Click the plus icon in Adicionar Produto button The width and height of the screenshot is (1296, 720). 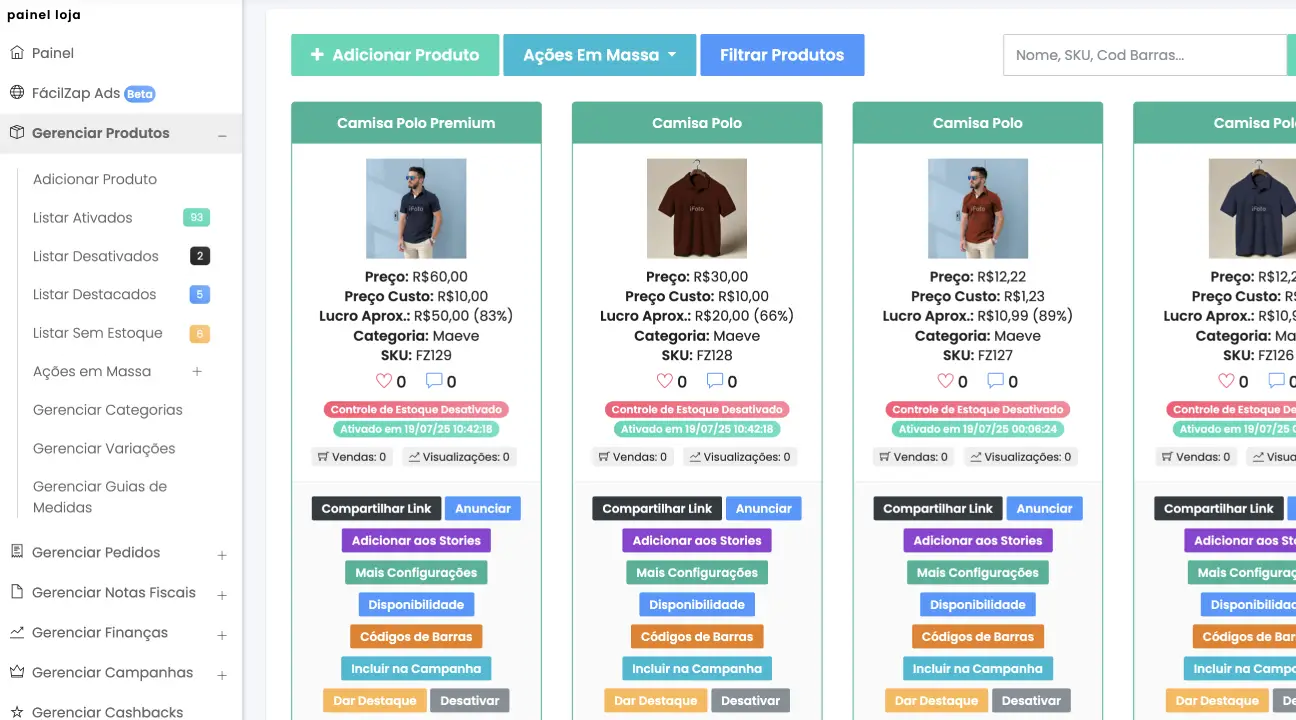click(x=317, y=55)
